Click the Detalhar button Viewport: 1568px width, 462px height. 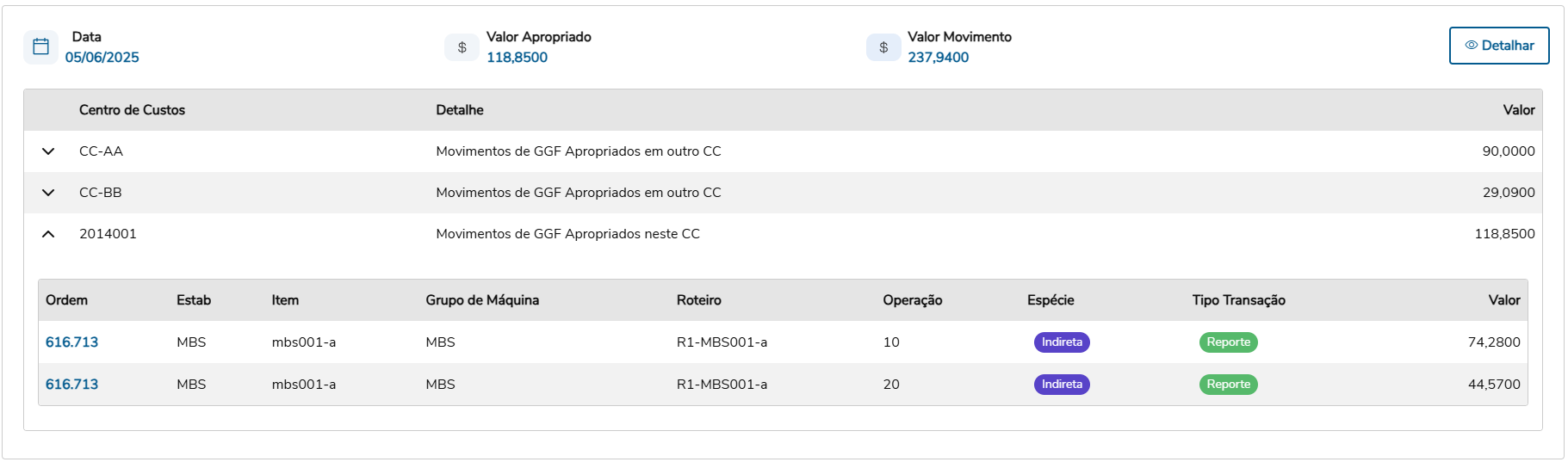[1499, 46]
